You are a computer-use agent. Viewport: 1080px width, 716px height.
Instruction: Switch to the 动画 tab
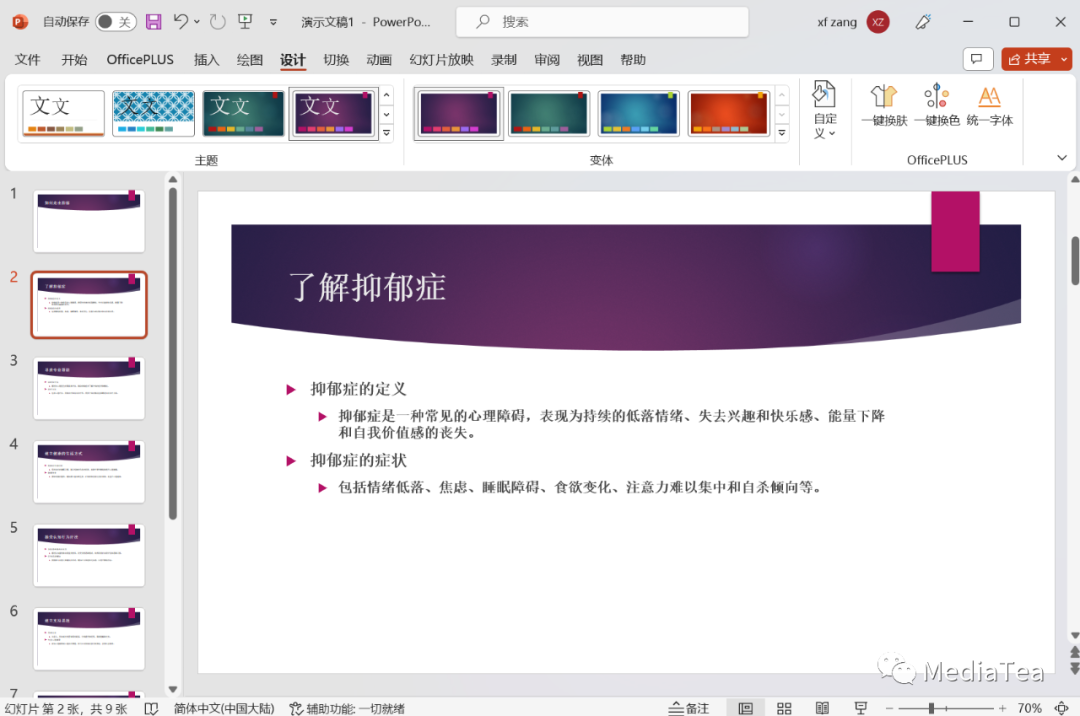pyautogui.click(x=379, y=60)
